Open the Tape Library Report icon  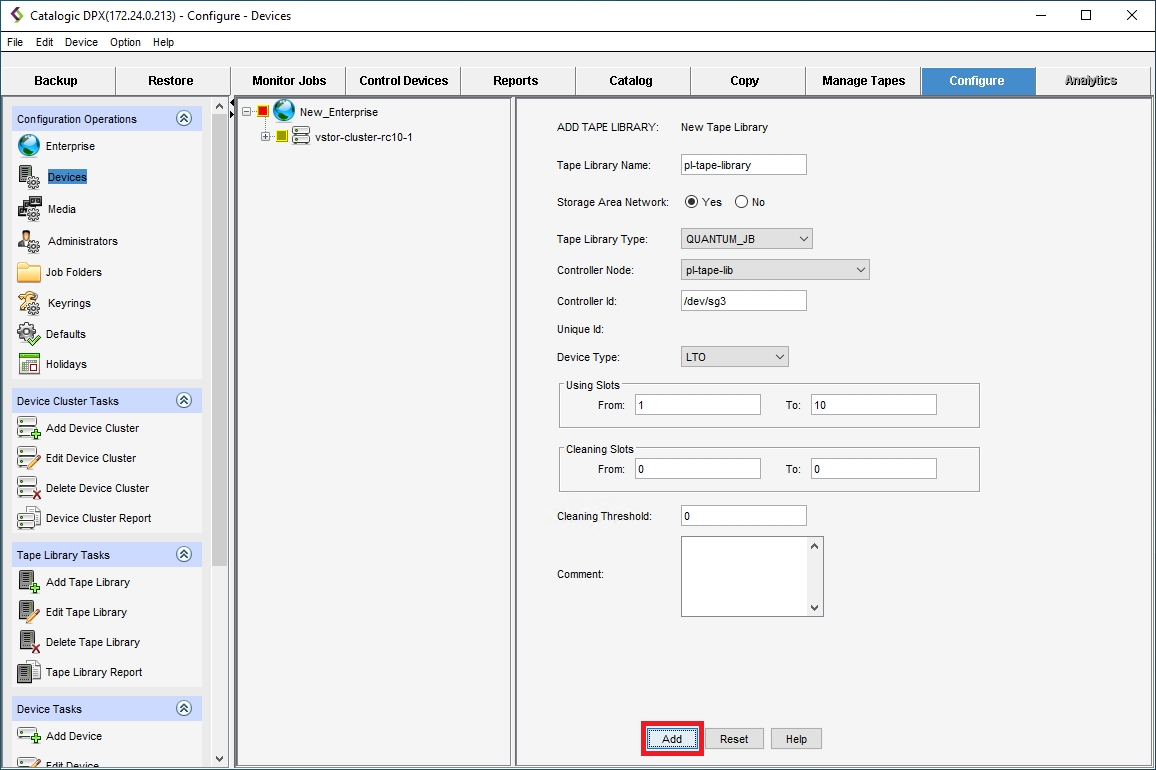pos(29,672)
